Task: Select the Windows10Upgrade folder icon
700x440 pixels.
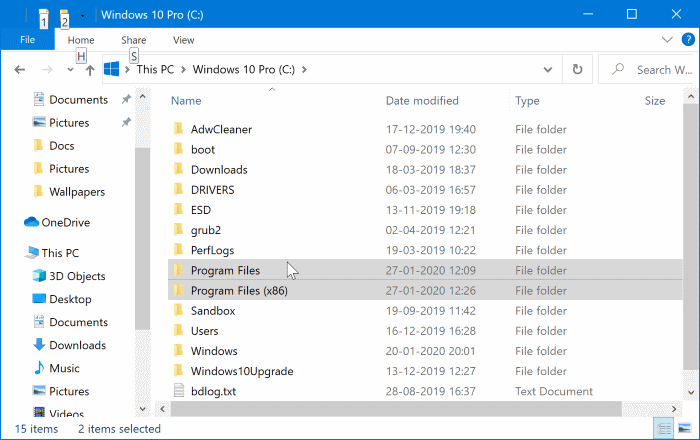Action: click(178, 370)
